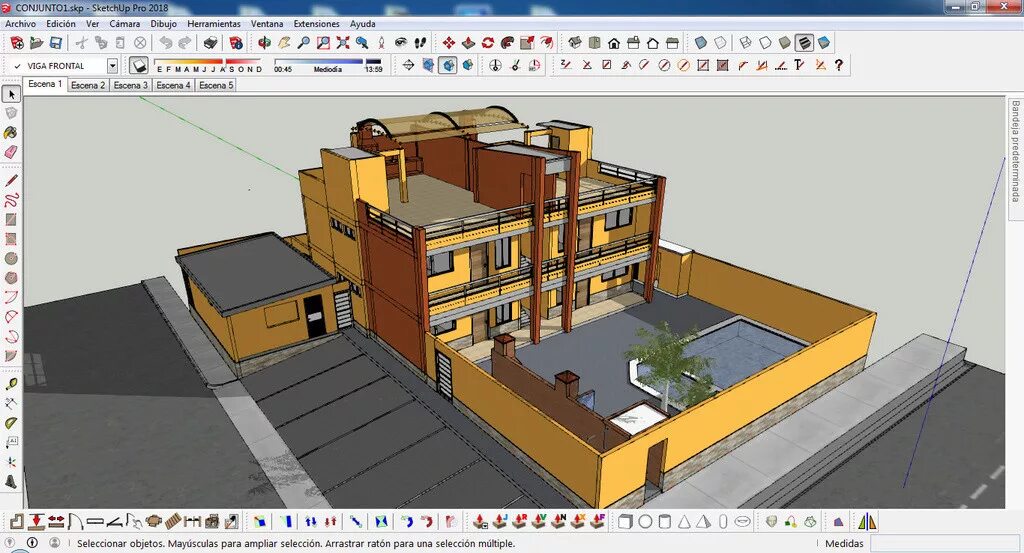Viewport: 1024px width, 553px height.
Task: Print the model using printer icon
Action: pos(210,43)
